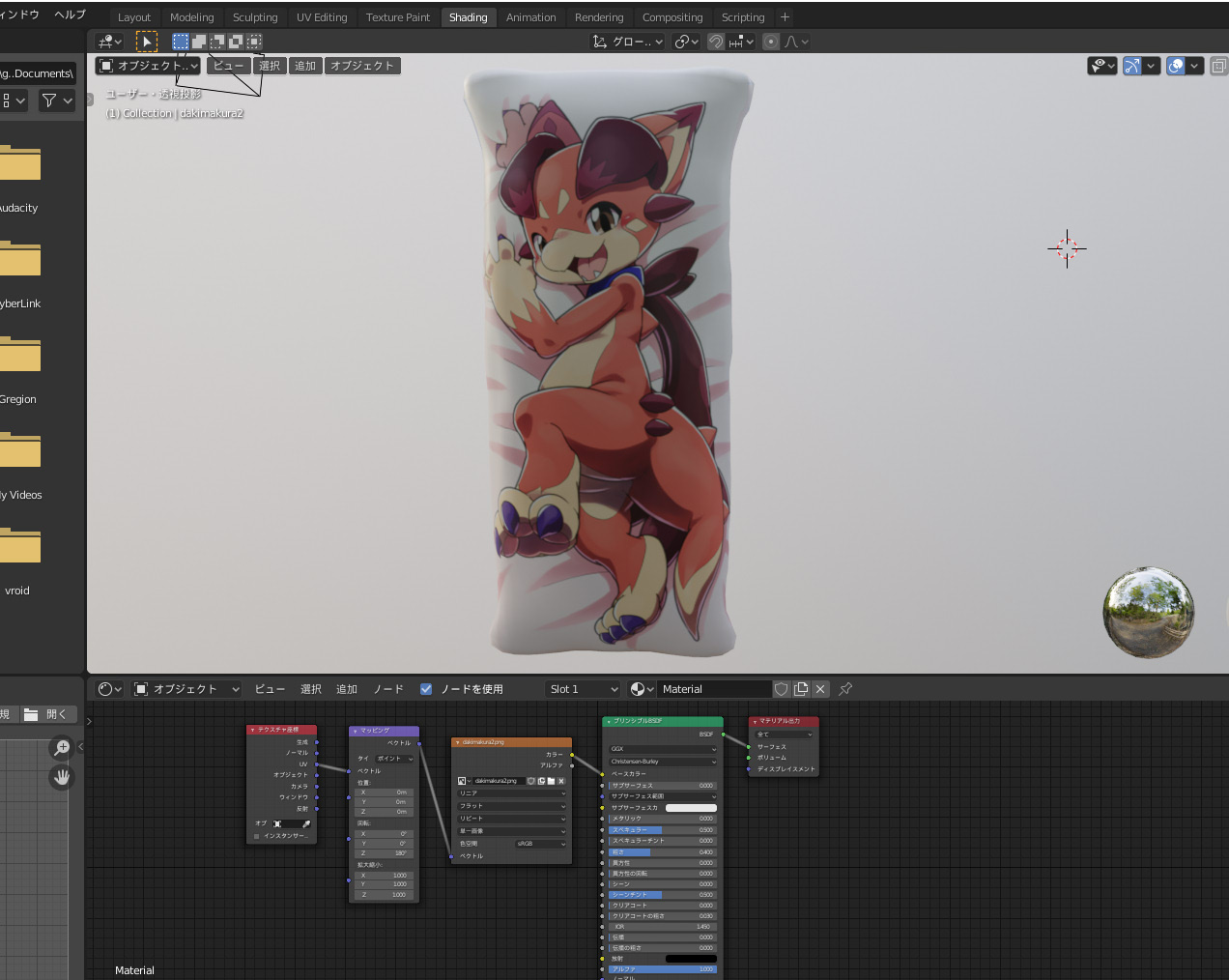1229x980 pixels.
Task: Open the proportional falloff curve menu
Action: point(797,42)
